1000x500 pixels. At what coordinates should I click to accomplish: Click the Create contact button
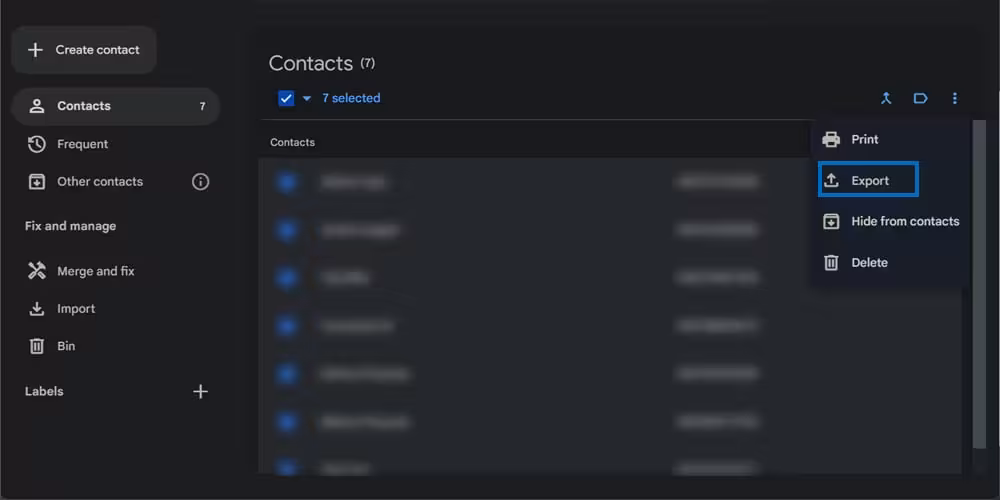[84, 50]
